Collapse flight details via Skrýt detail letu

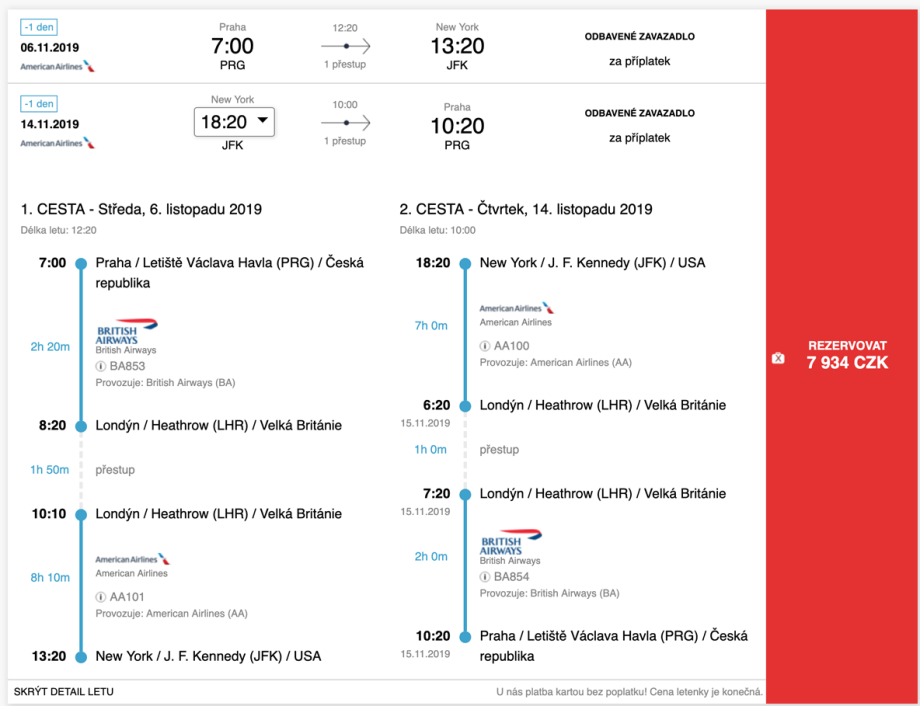[64, 692]
